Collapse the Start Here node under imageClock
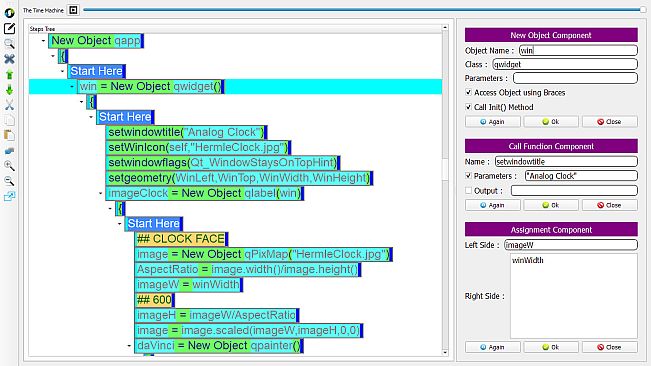 tap(120, 223)
